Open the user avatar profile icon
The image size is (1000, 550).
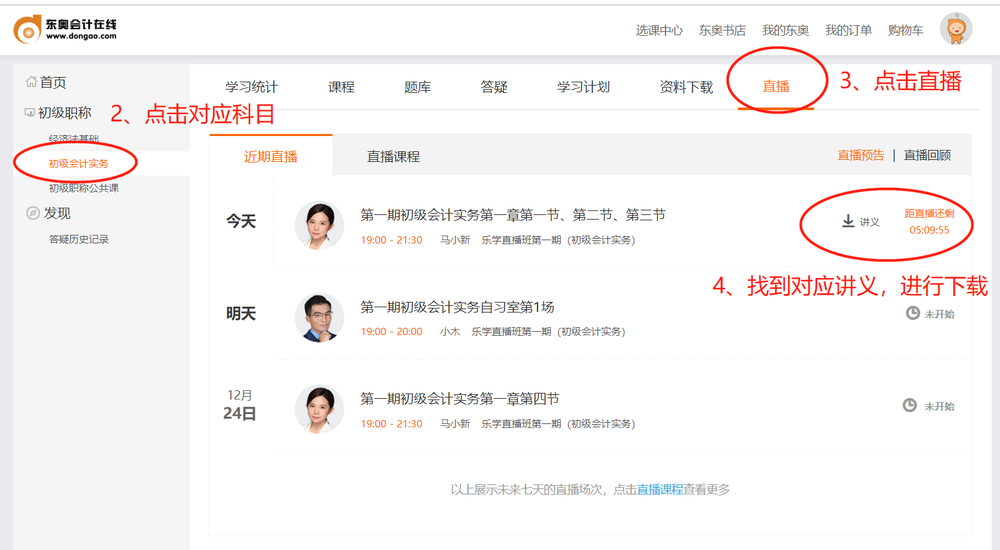click(955, 29)
